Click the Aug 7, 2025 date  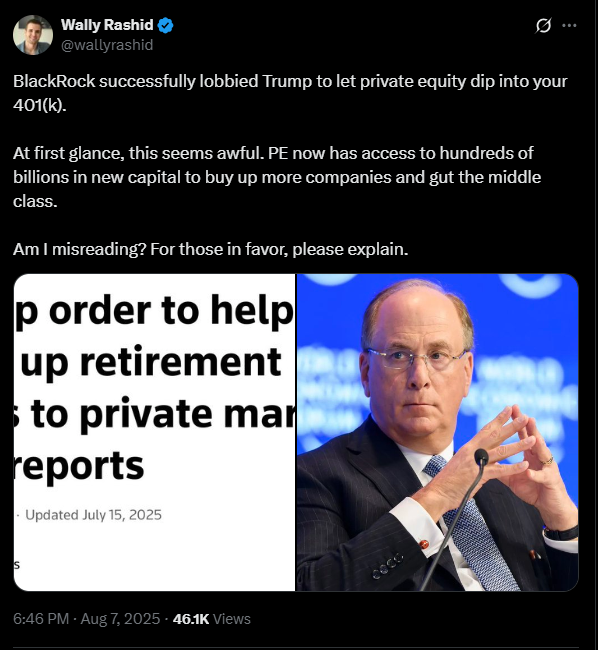point(120,618)
